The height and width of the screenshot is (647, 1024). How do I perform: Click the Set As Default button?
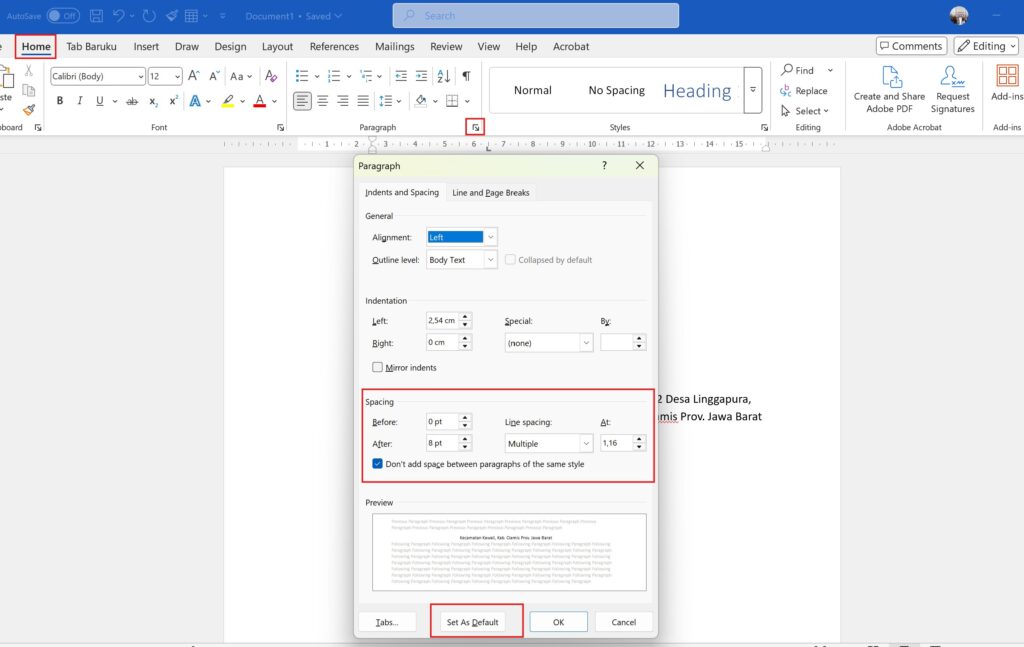pyautogui.click(x=472, y=622)
